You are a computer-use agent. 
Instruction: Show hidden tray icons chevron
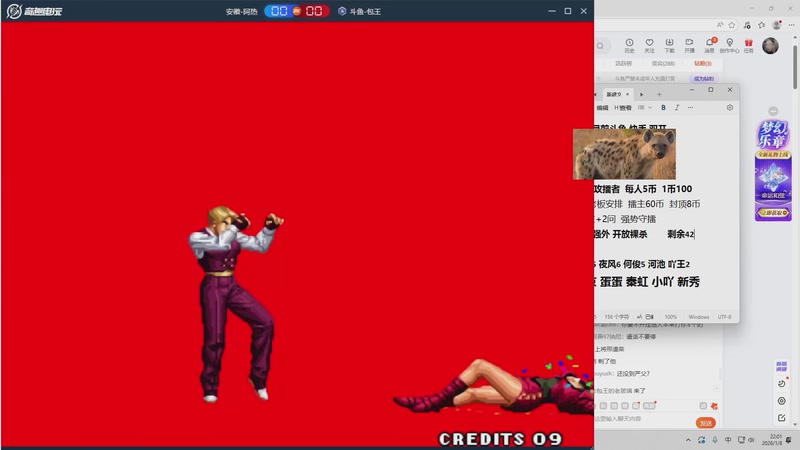click(688, 440)
